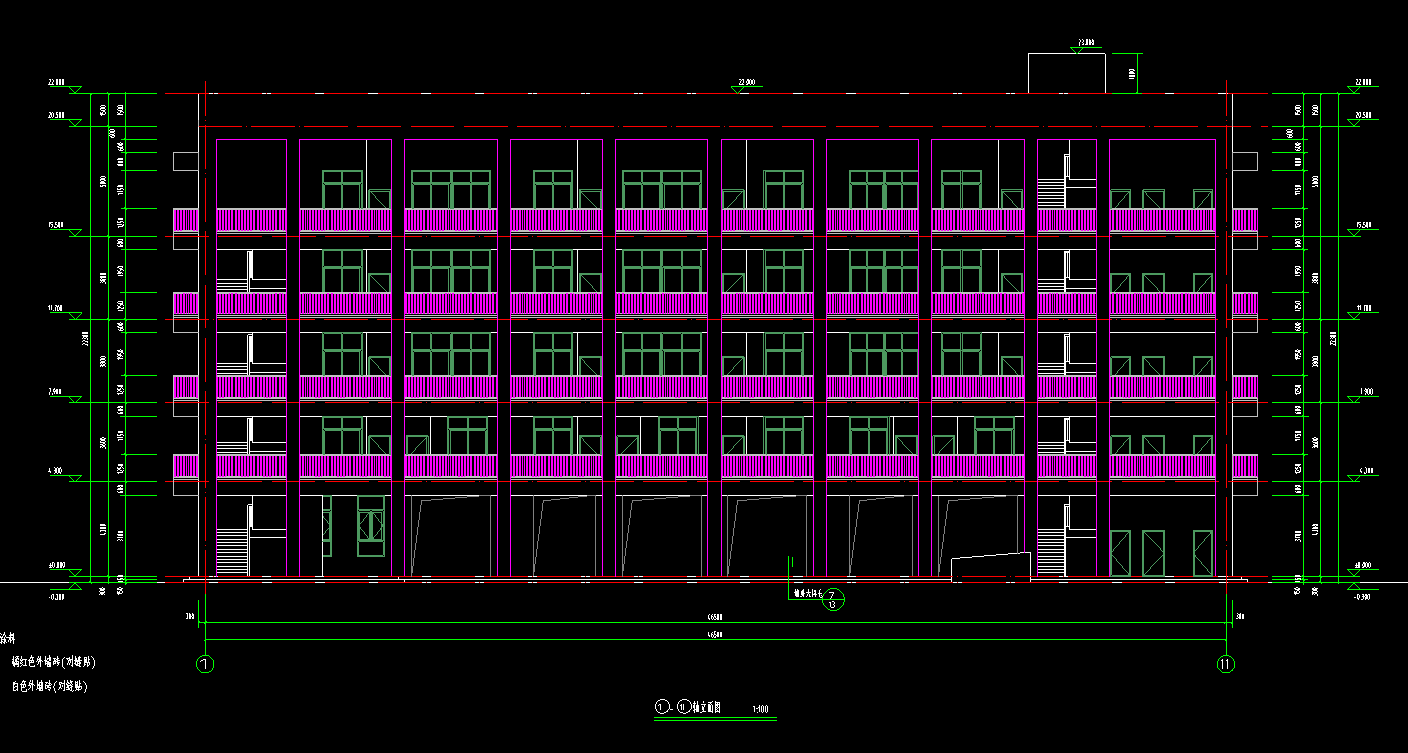
Task: Select the 白色外墙砖 legend text
Action: click(49, 687)
